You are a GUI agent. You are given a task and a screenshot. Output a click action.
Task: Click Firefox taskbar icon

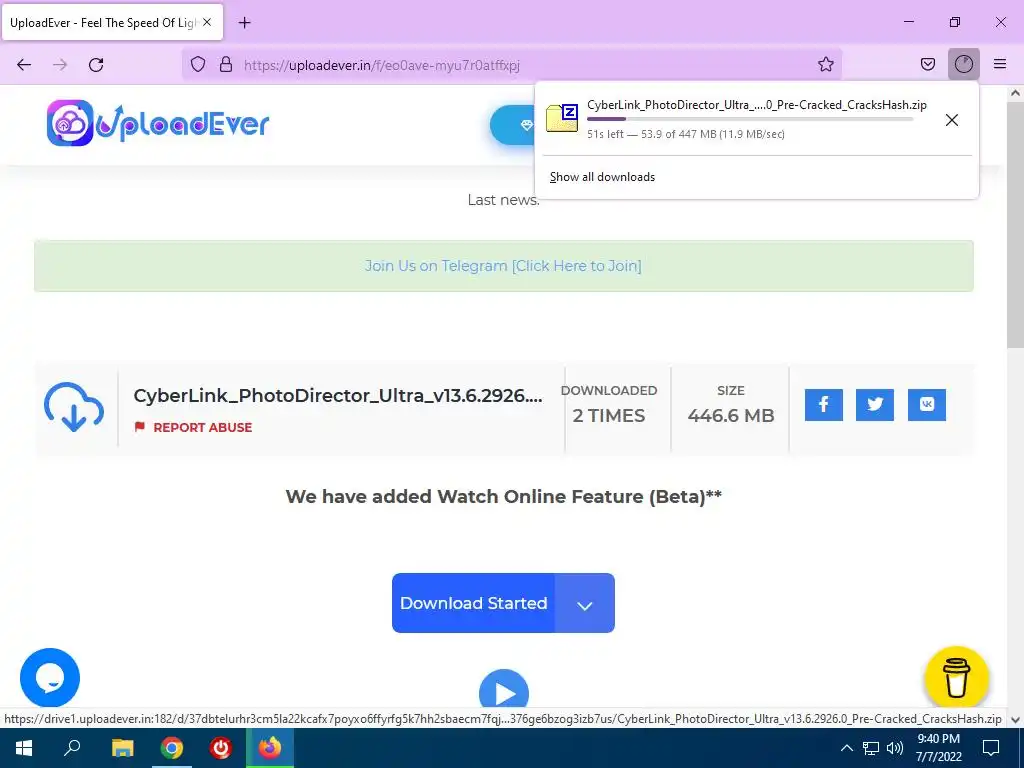click(x=270, y=747)
